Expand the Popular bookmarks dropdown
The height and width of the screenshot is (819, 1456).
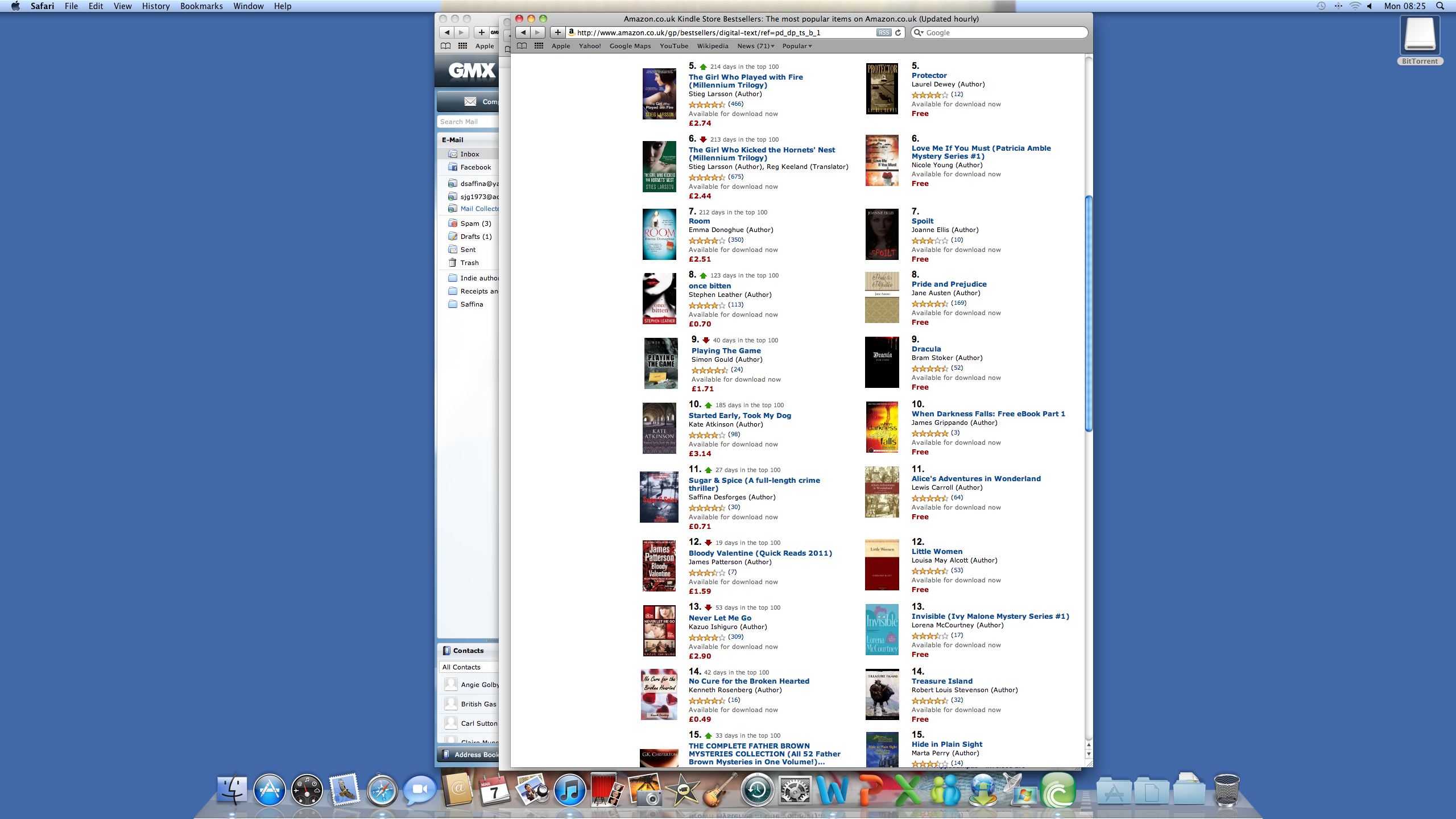point(797,46)
